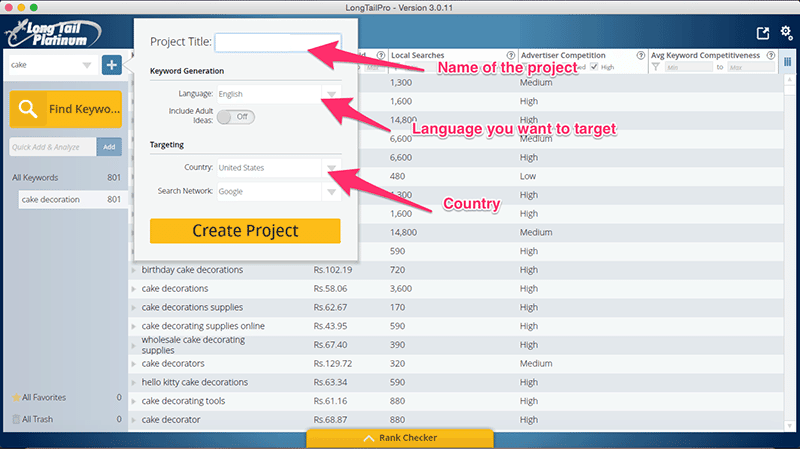Expand the birthday cake decorations row
Image resolution: width=800 pixels, height=449 pixels.
(x=134, y=270)
